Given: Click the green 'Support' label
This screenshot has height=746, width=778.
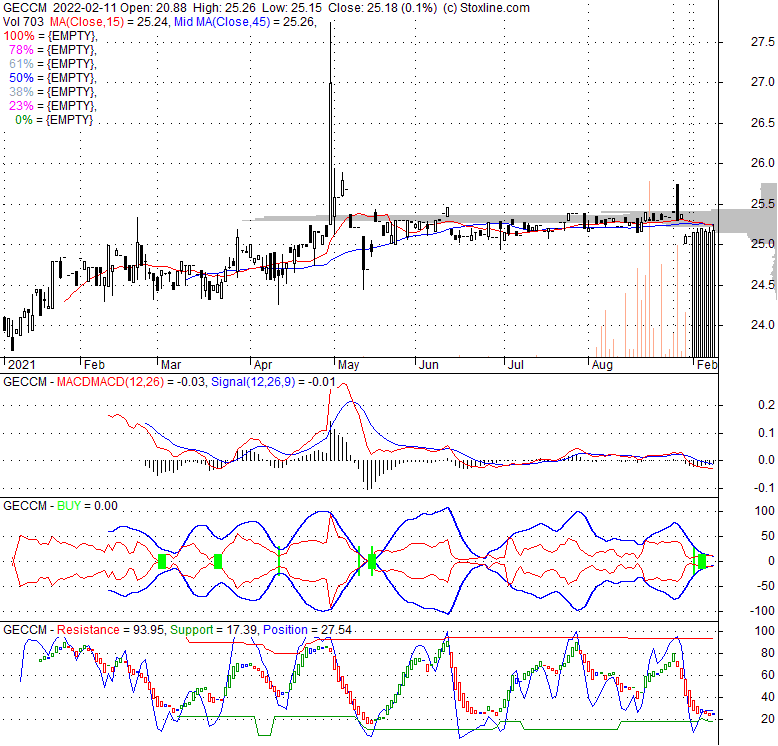Looking at the screenshot, I should tap(192, 630).
